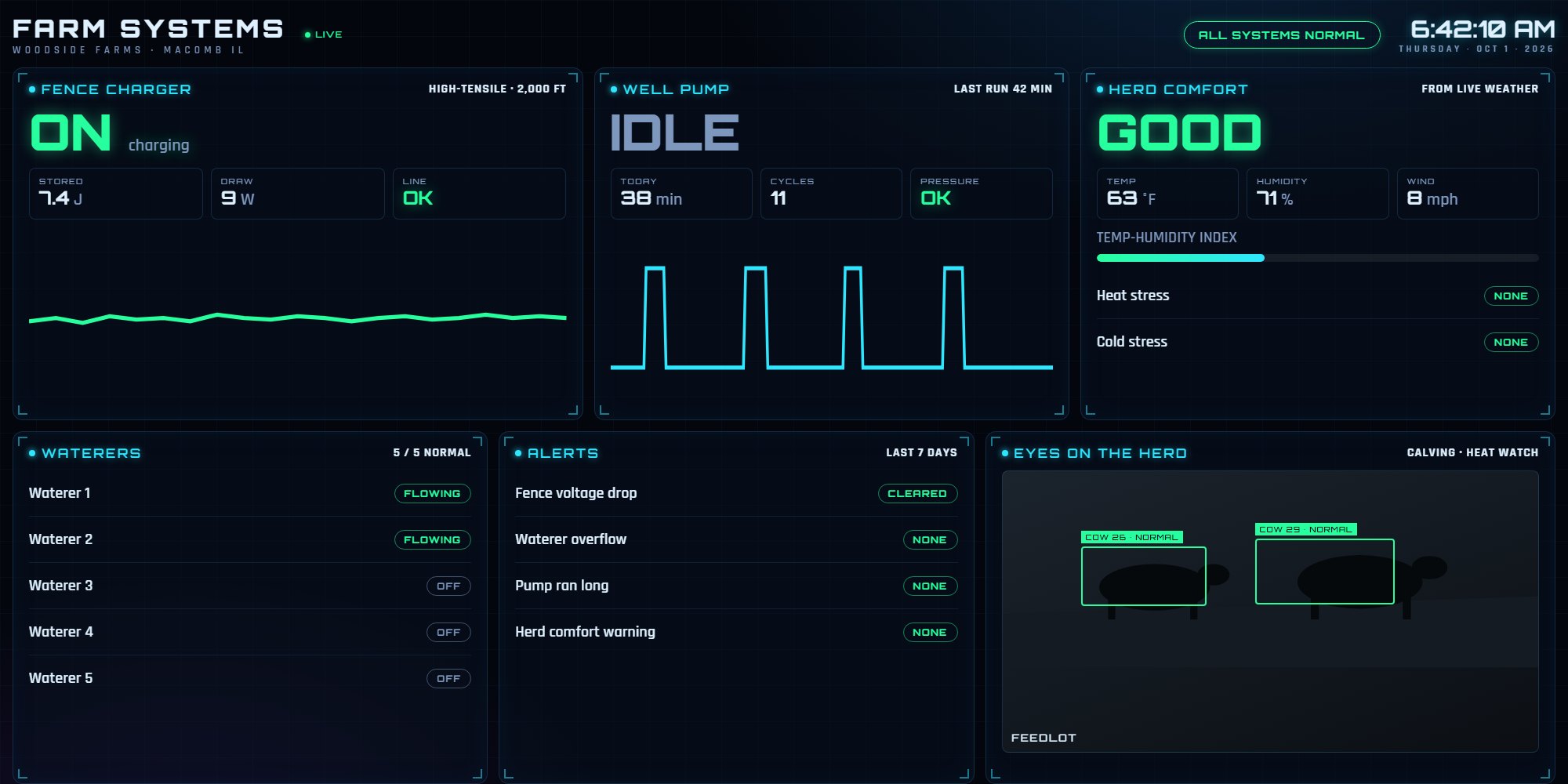
Task: Click the Temp-Humidity Index progress bar
Action: pos(1317,258)
